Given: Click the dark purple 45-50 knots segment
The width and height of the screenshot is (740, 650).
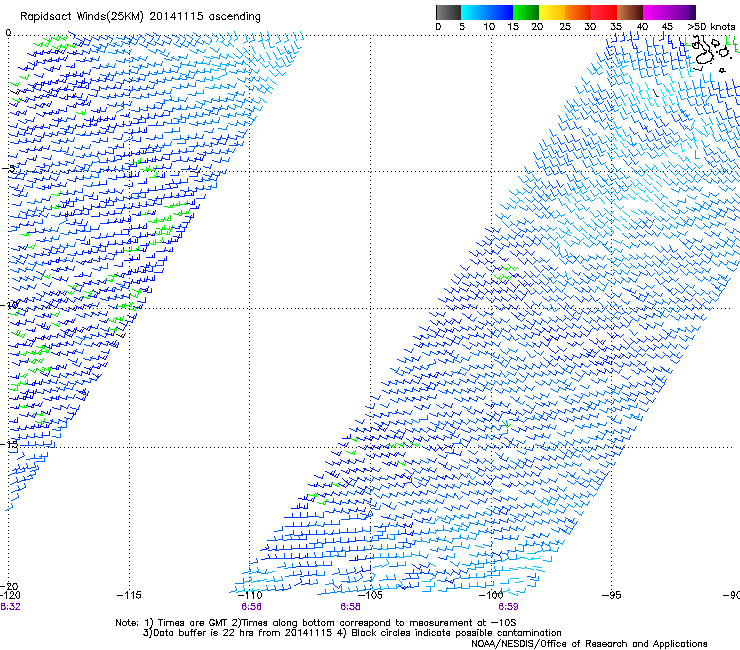Looking at the screenshot, I should click(x=682, y=12).
